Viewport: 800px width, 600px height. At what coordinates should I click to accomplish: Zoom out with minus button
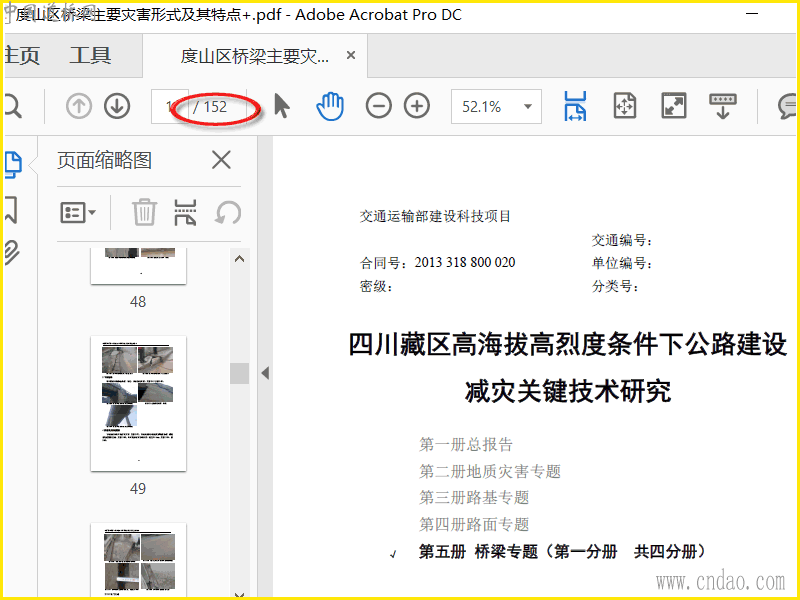[x=379, y=106]
